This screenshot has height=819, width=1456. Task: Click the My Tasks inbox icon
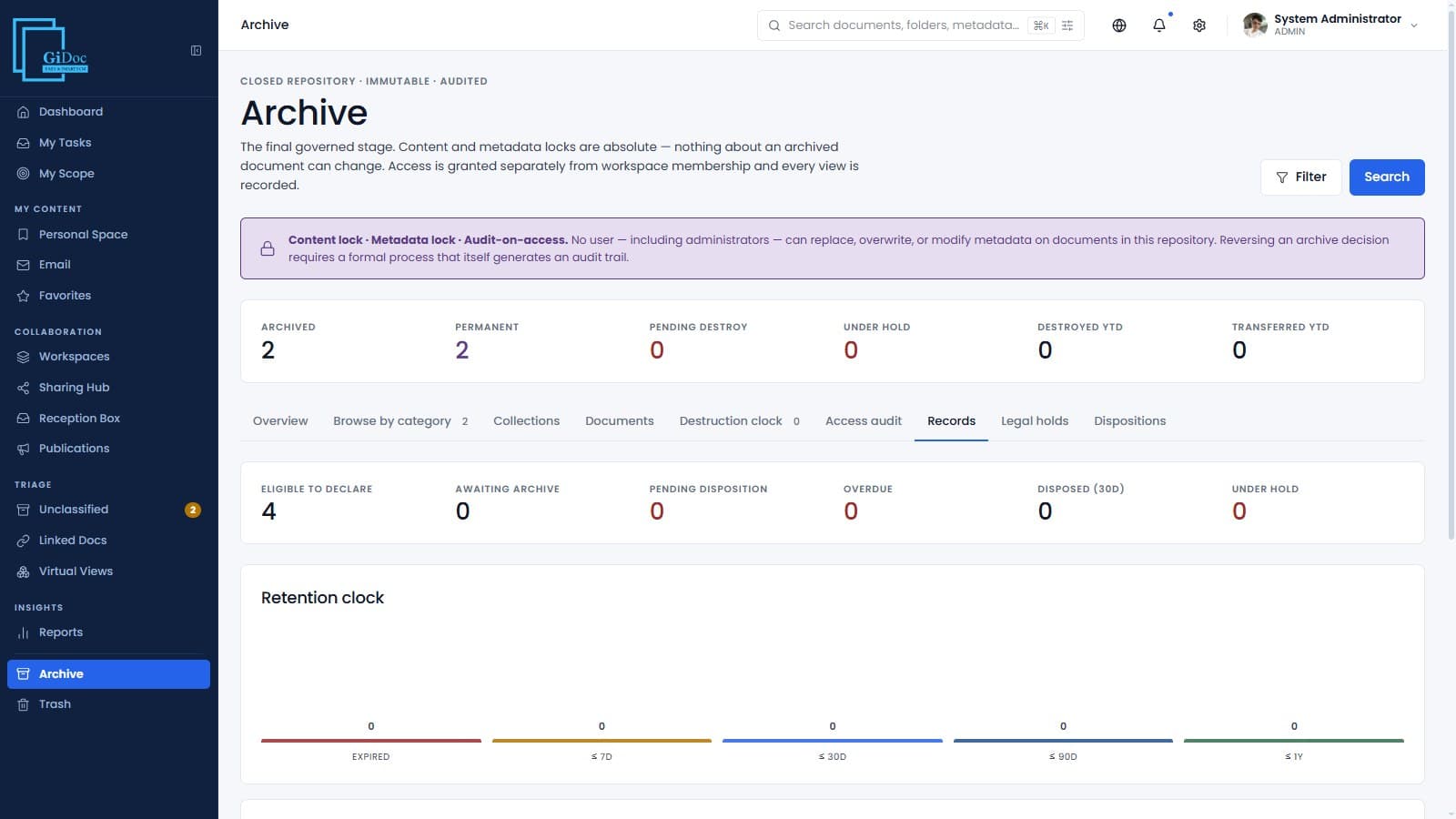pos(24,143)
